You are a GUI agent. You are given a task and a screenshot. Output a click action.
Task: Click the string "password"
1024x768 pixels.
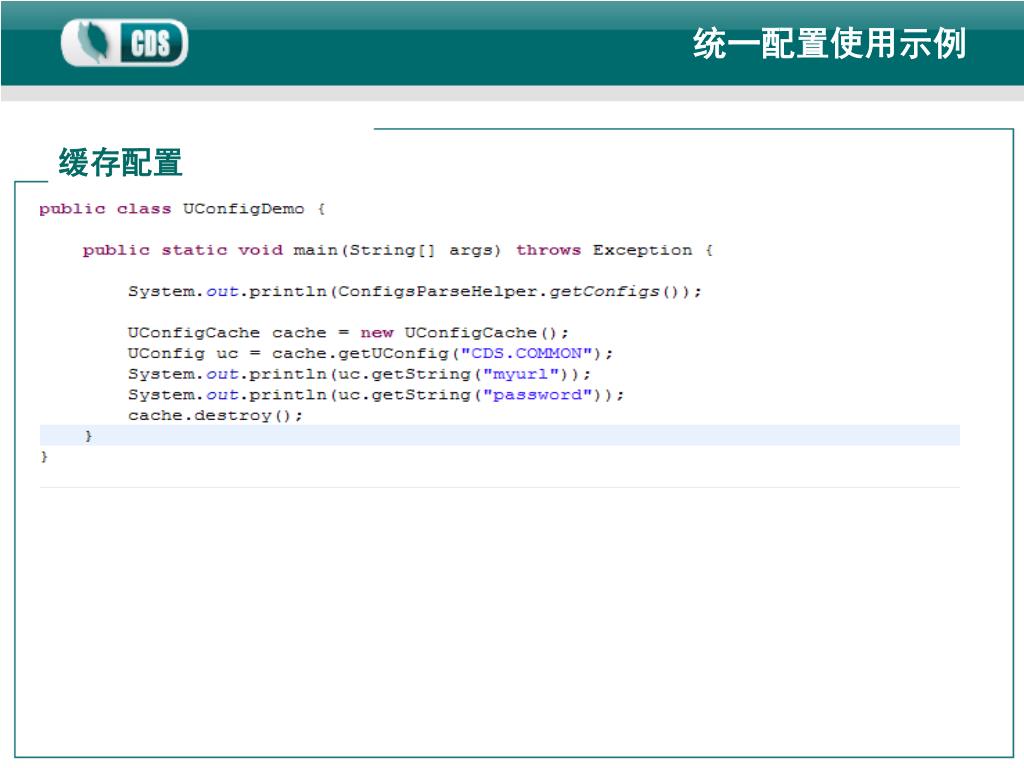point(537,395)
